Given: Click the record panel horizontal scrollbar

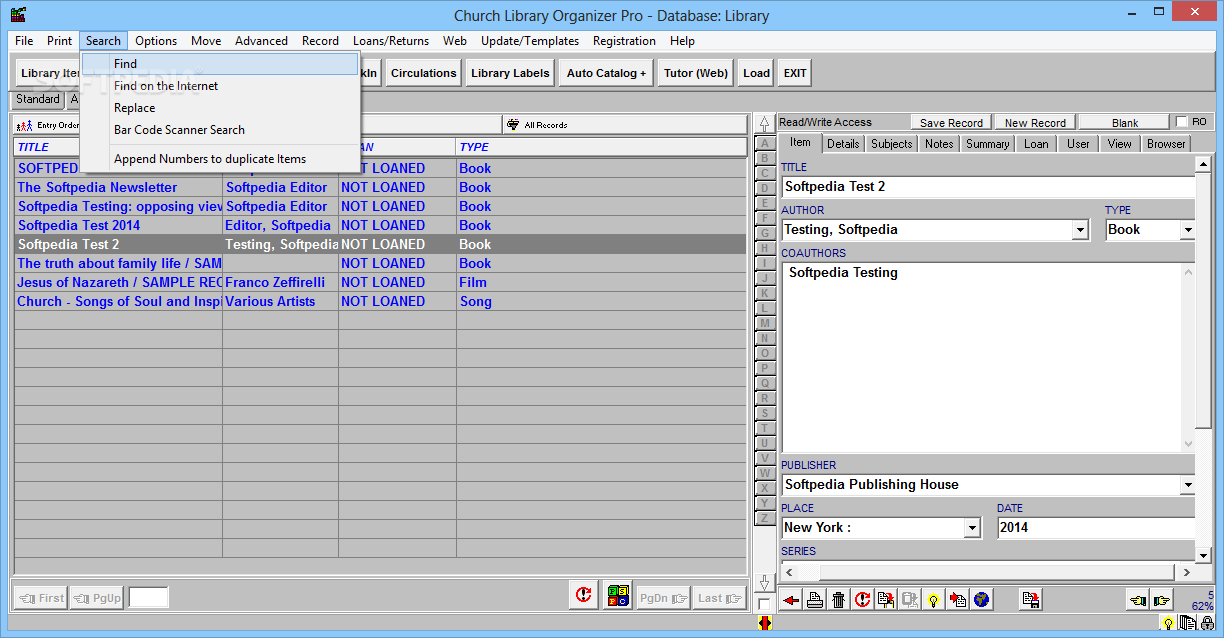Looking at the screenshot, I should (987, 573).
